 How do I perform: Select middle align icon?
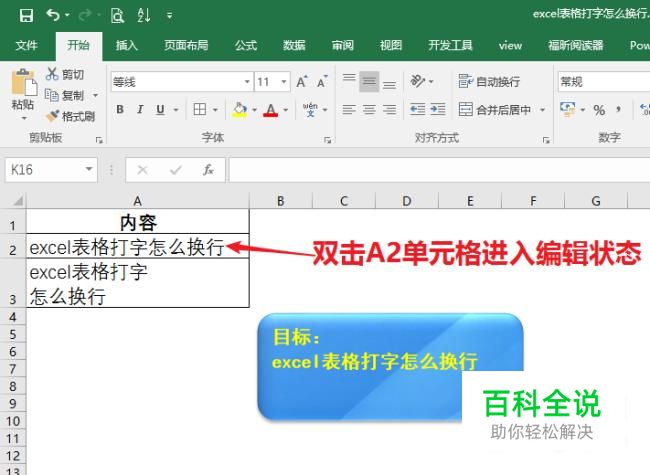coord(369,81)
